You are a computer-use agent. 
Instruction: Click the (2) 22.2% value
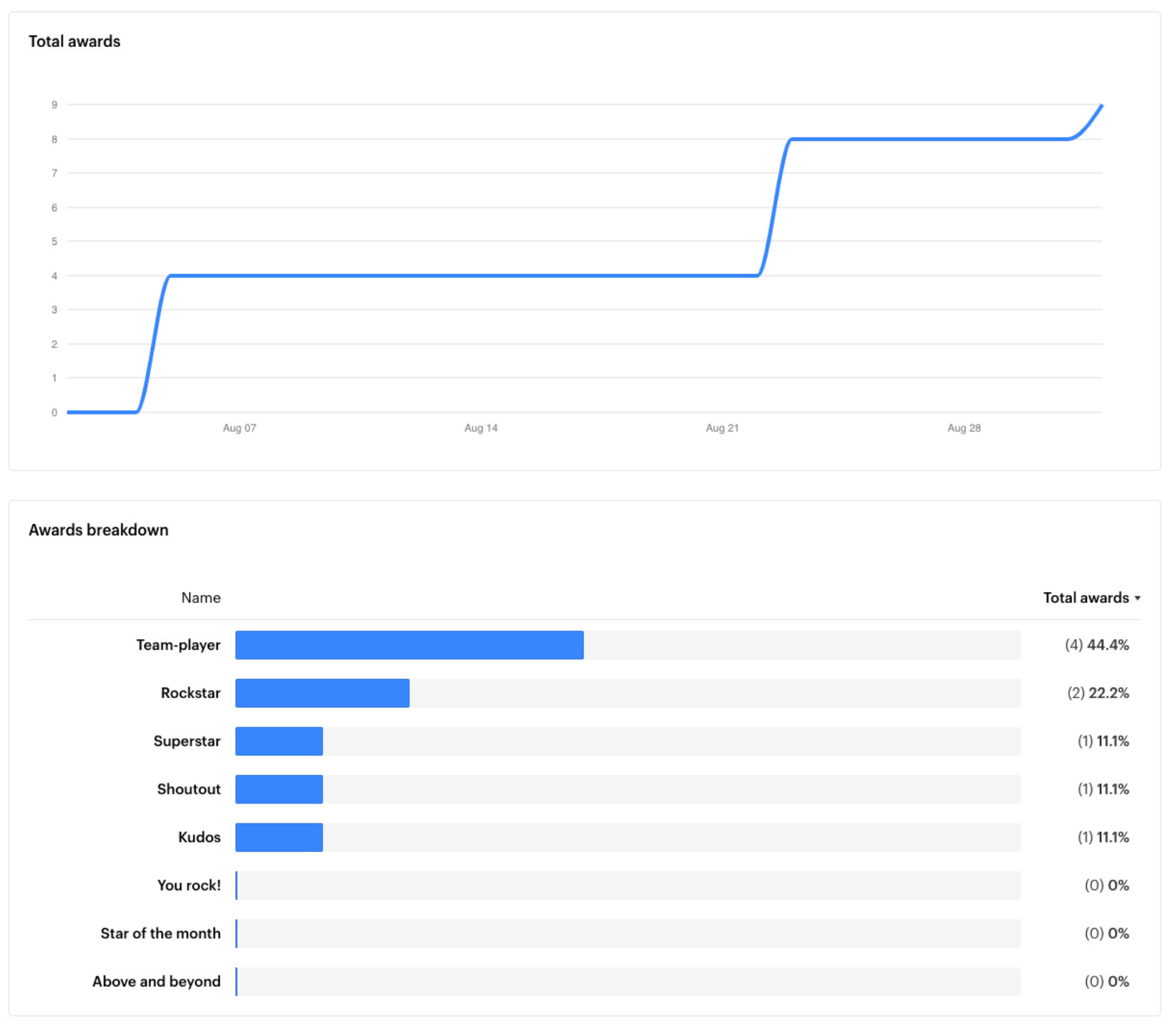[1098, 693]
